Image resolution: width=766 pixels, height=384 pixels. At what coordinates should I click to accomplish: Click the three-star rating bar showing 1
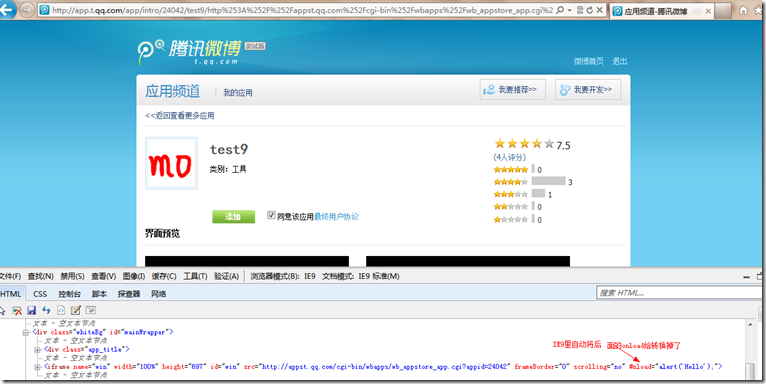point(538,193)
